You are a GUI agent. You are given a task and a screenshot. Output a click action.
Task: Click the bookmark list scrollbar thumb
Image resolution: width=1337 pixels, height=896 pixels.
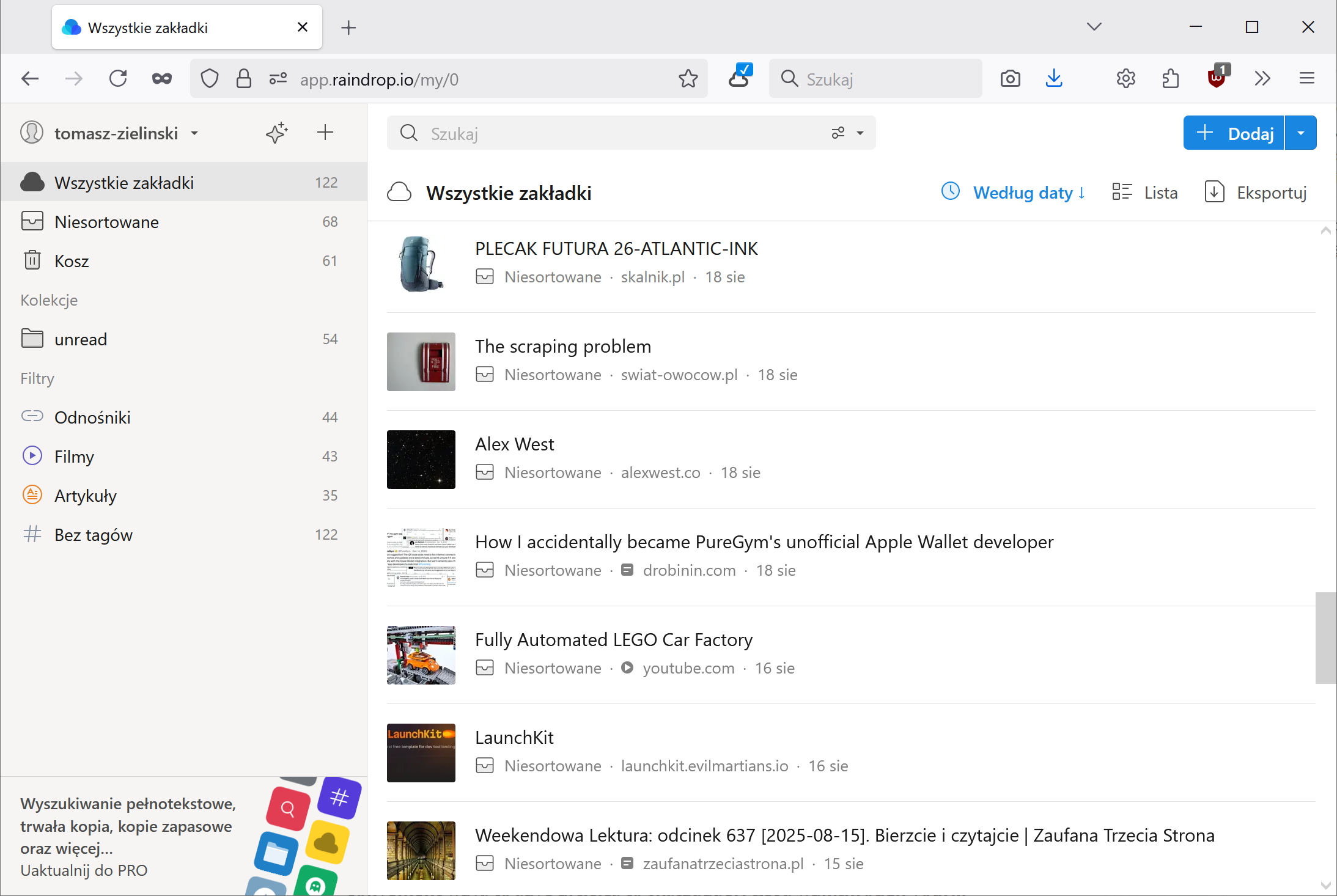(1325, 637)
